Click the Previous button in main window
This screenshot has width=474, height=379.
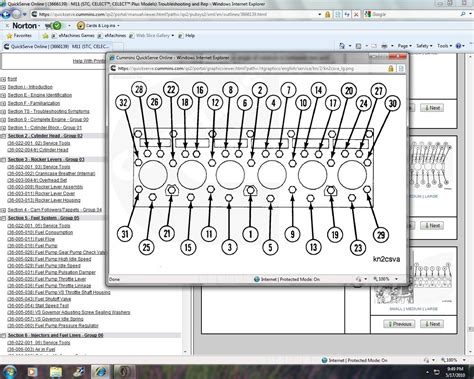pos(399,324)
